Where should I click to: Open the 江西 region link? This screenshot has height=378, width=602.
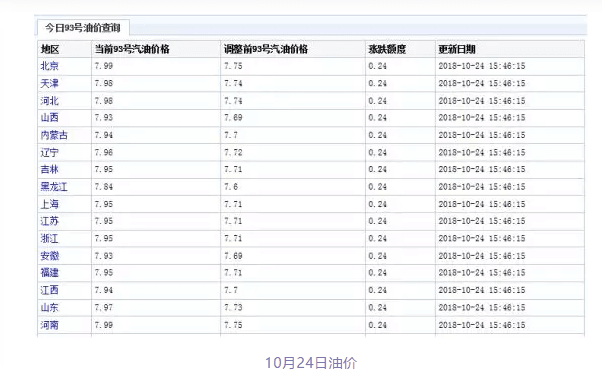pos(50,290)
